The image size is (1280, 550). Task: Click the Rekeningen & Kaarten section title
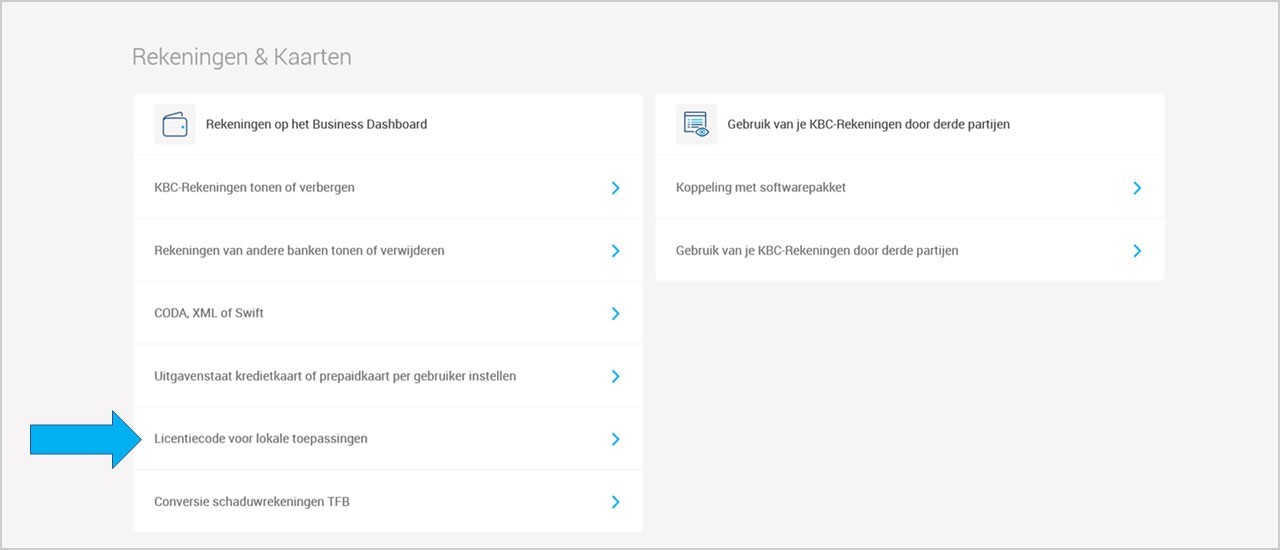tap(242, 57)
